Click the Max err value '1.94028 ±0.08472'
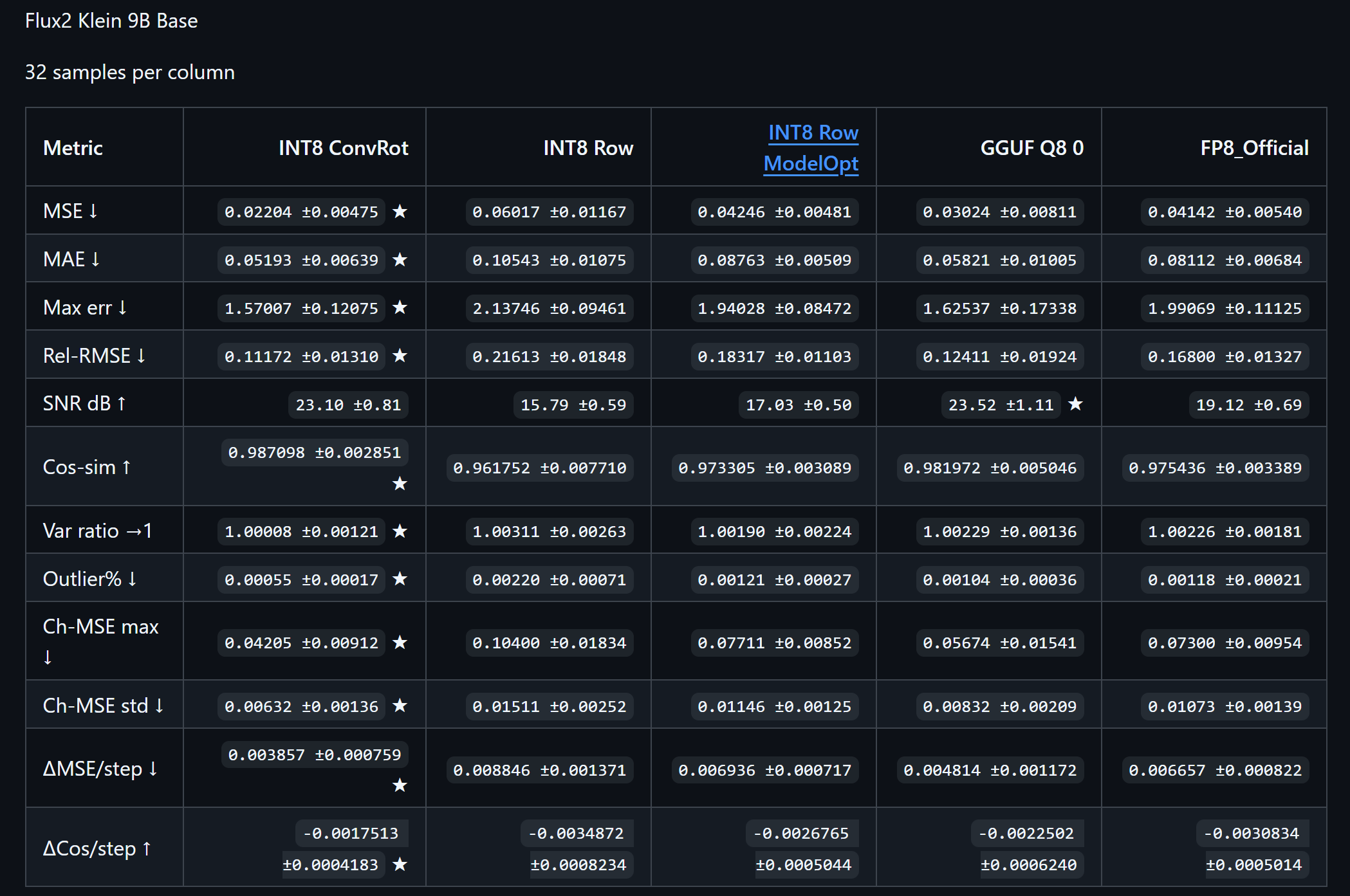The image size is (1350, 896). coord(774,308)
